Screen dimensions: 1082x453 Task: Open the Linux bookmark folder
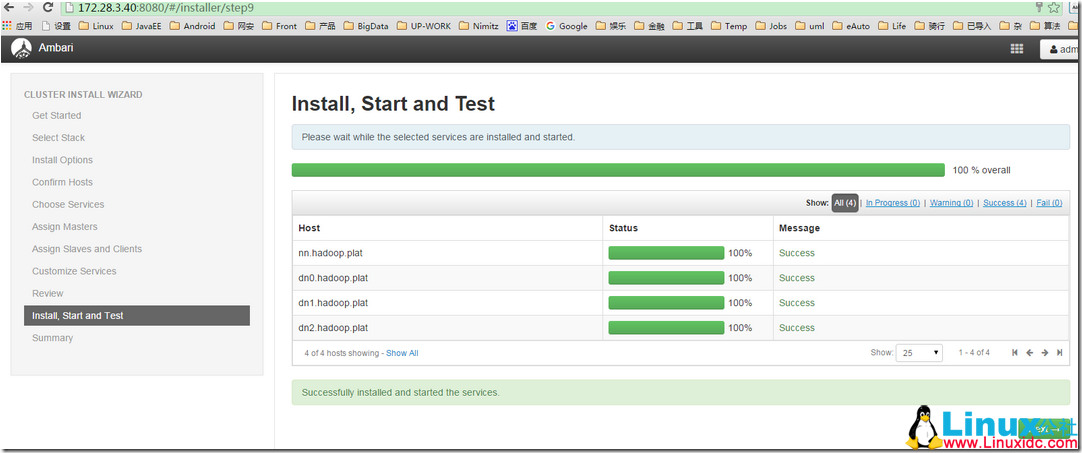point(96,26)
